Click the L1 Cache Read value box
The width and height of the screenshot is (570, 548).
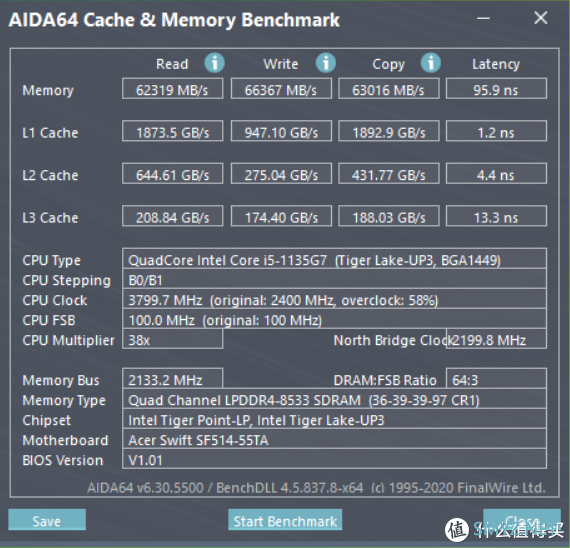tap(172, 131)
